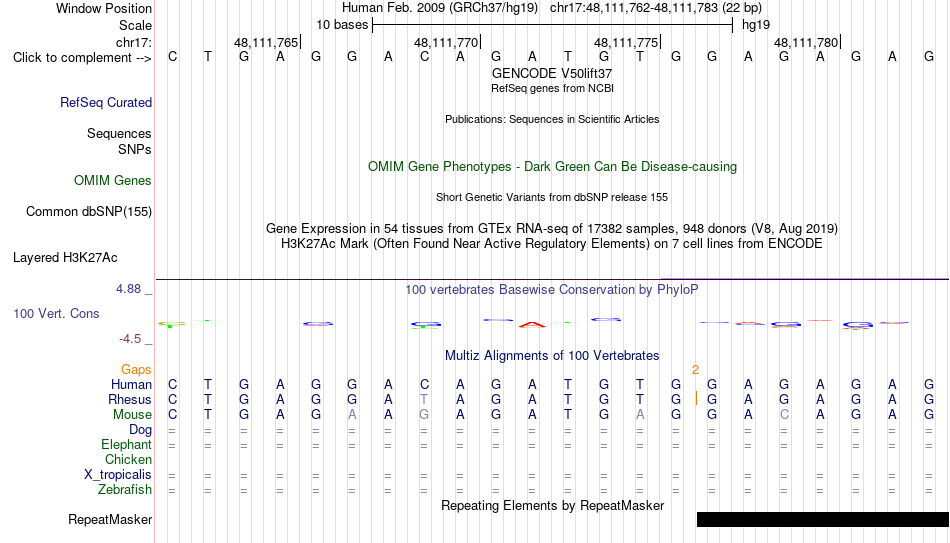Screen dimensions: 950x543
Task: Select the OMIM Genes track label
Action: 113,181
